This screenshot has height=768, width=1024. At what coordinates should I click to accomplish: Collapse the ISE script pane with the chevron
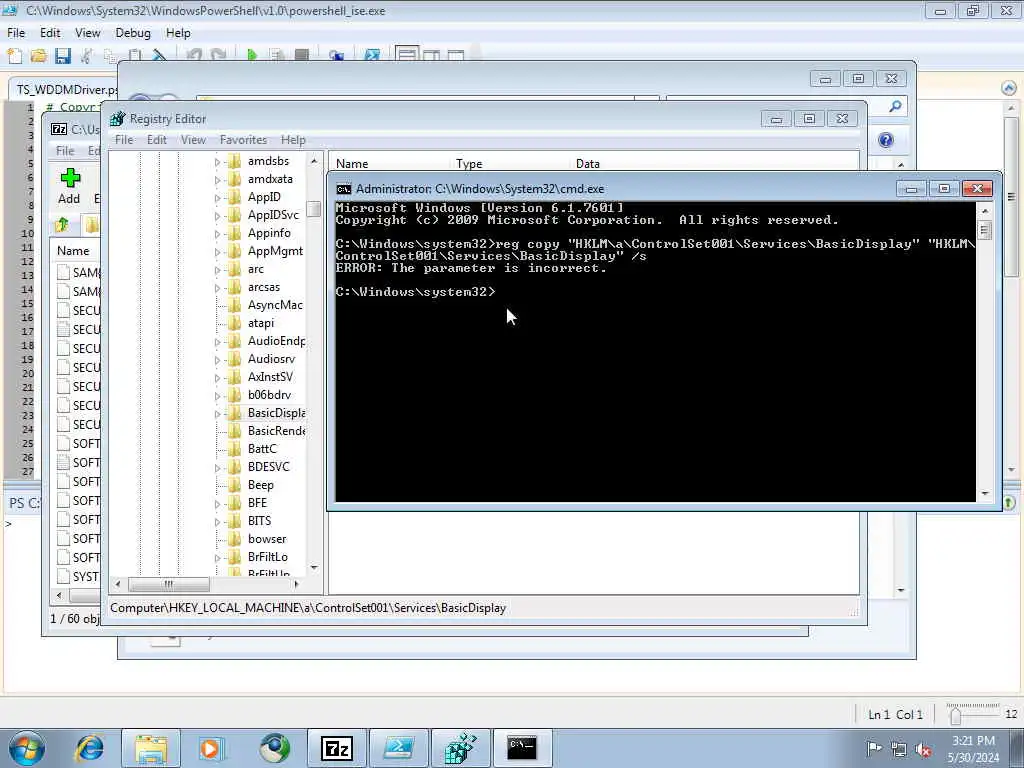(x=1008, y=88)
